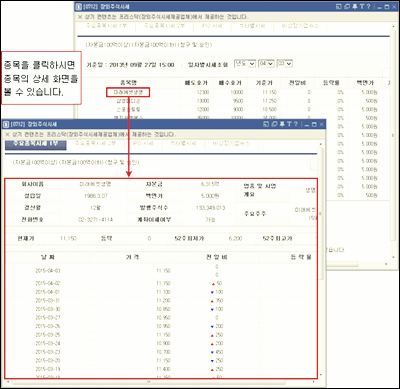Viewport: 400px width, 389px height.
Task: Click the pin icon in front window titlebar
Action: pos(282,124)
